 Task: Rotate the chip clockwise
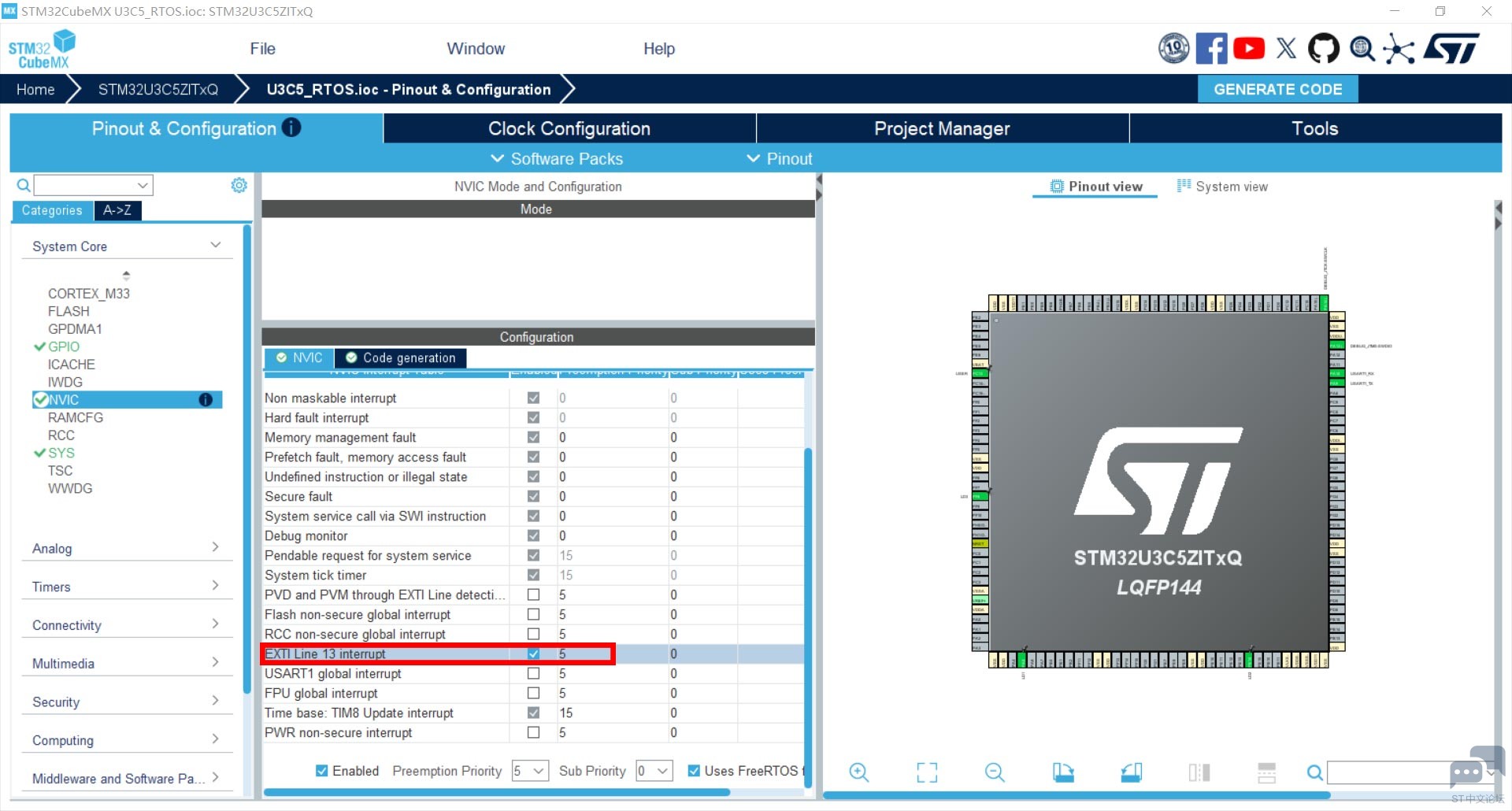coord(1063,772)
